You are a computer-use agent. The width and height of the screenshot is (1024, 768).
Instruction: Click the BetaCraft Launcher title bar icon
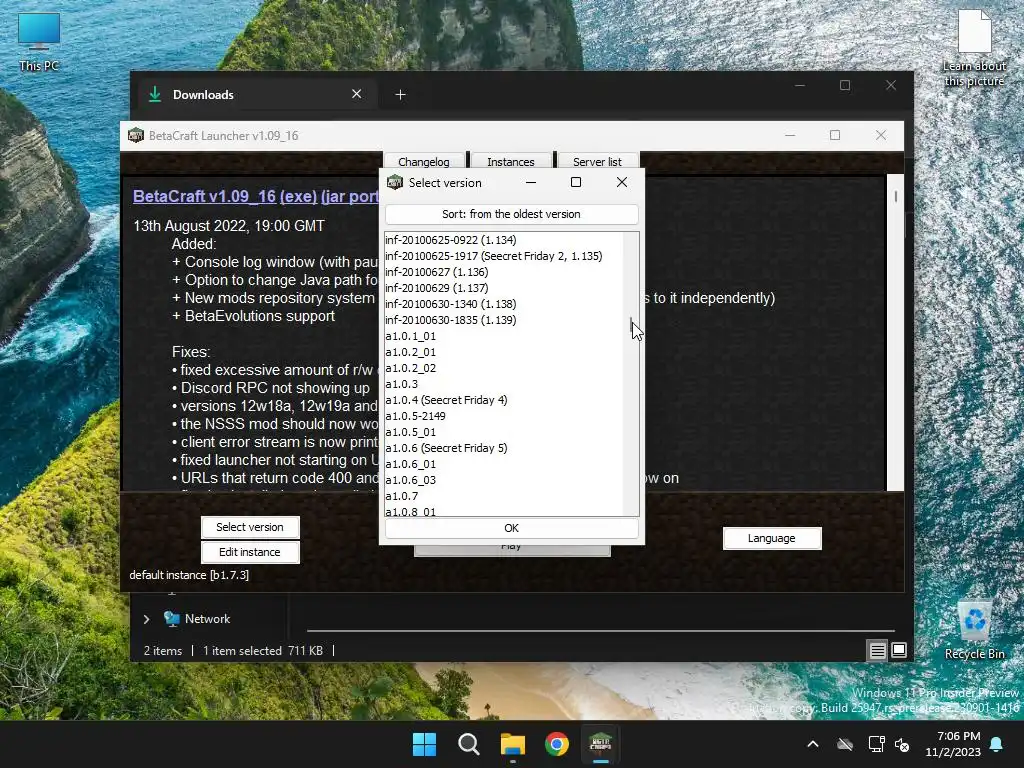136,135
